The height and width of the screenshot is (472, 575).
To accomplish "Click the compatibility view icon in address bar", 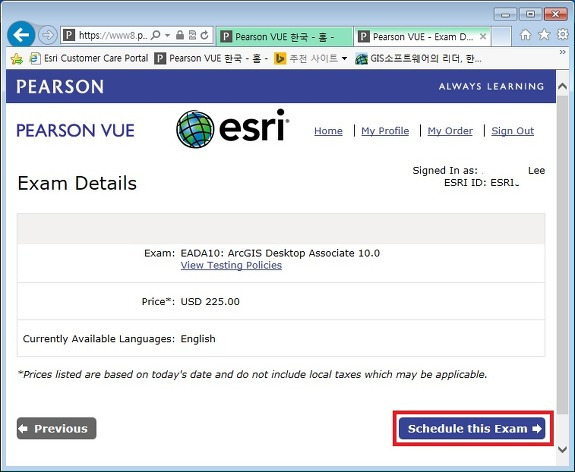I will (x=192, y=35).
